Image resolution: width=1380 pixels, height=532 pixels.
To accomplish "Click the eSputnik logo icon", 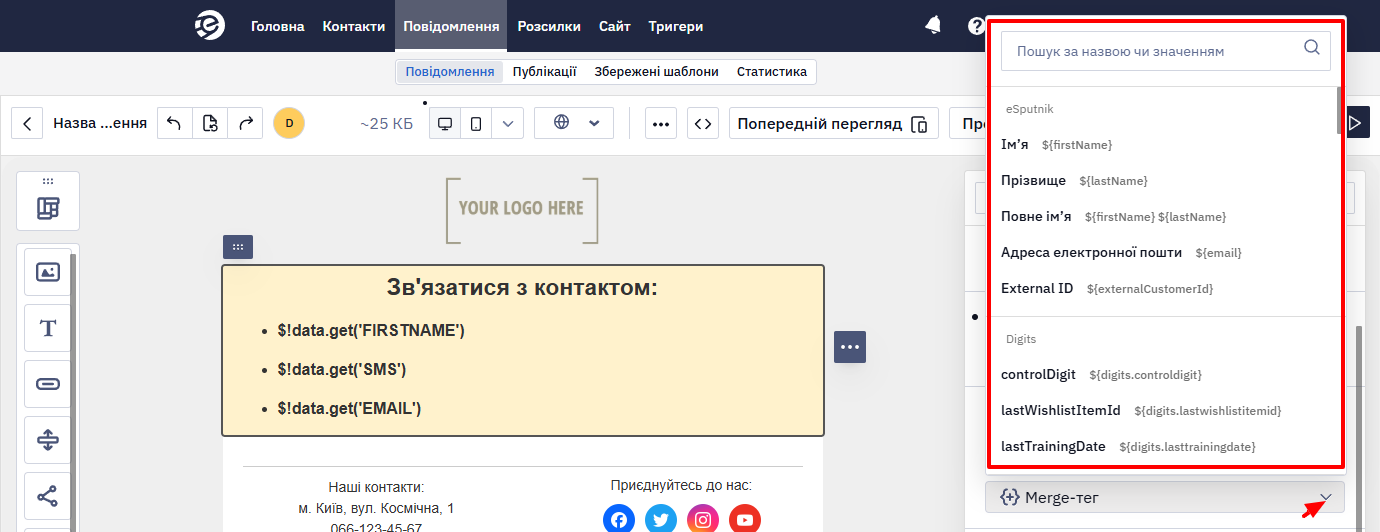I will coord(209,26).
